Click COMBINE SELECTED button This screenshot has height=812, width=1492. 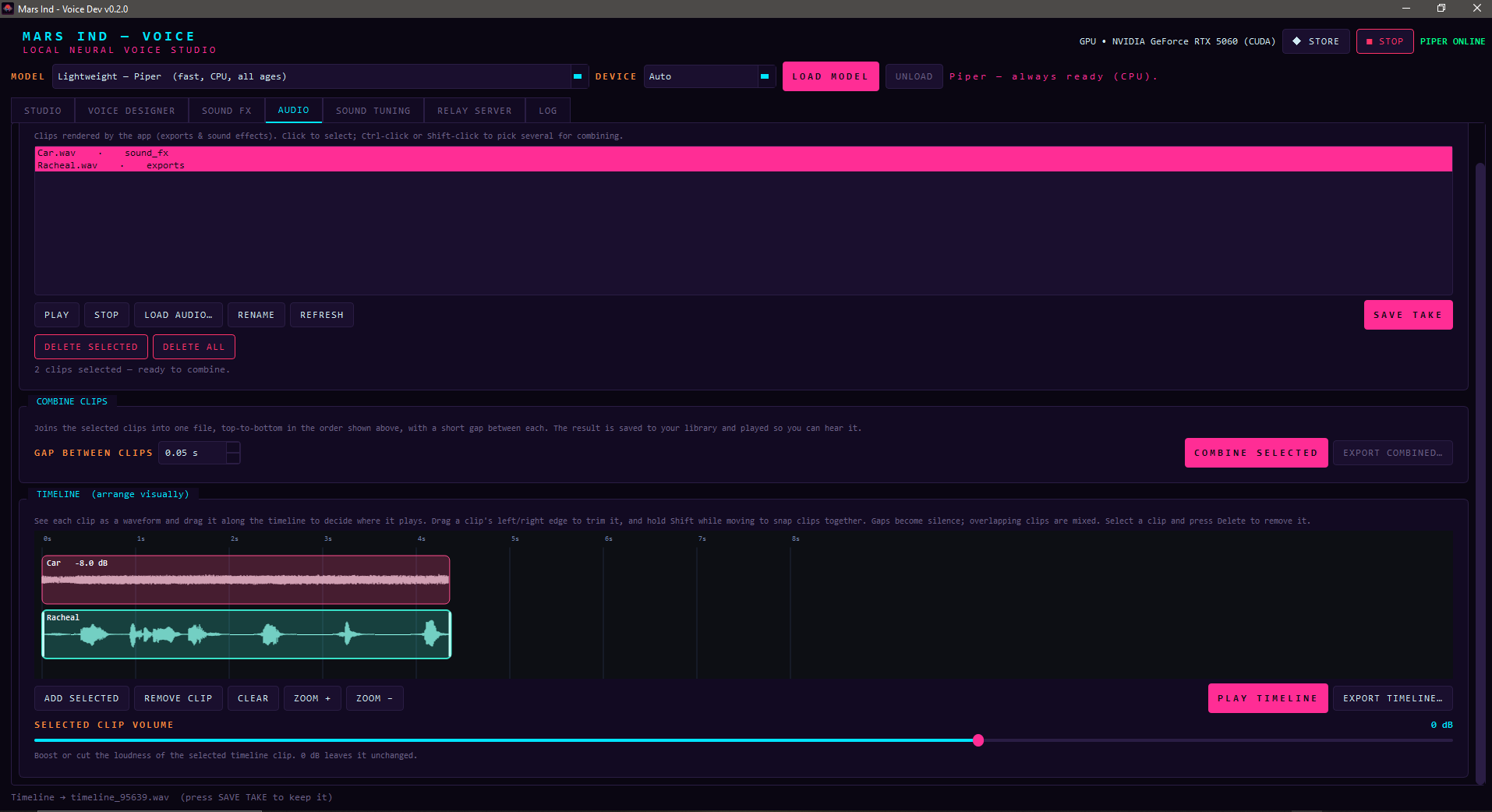pos(1257,453)
